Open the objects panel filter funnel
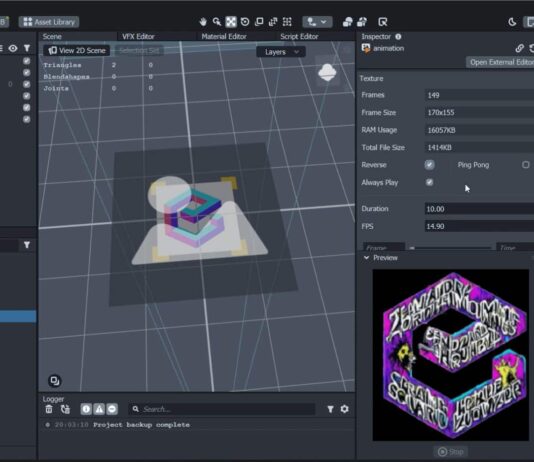The height and width of the screenshot is (462, 534). coord(27,48)
